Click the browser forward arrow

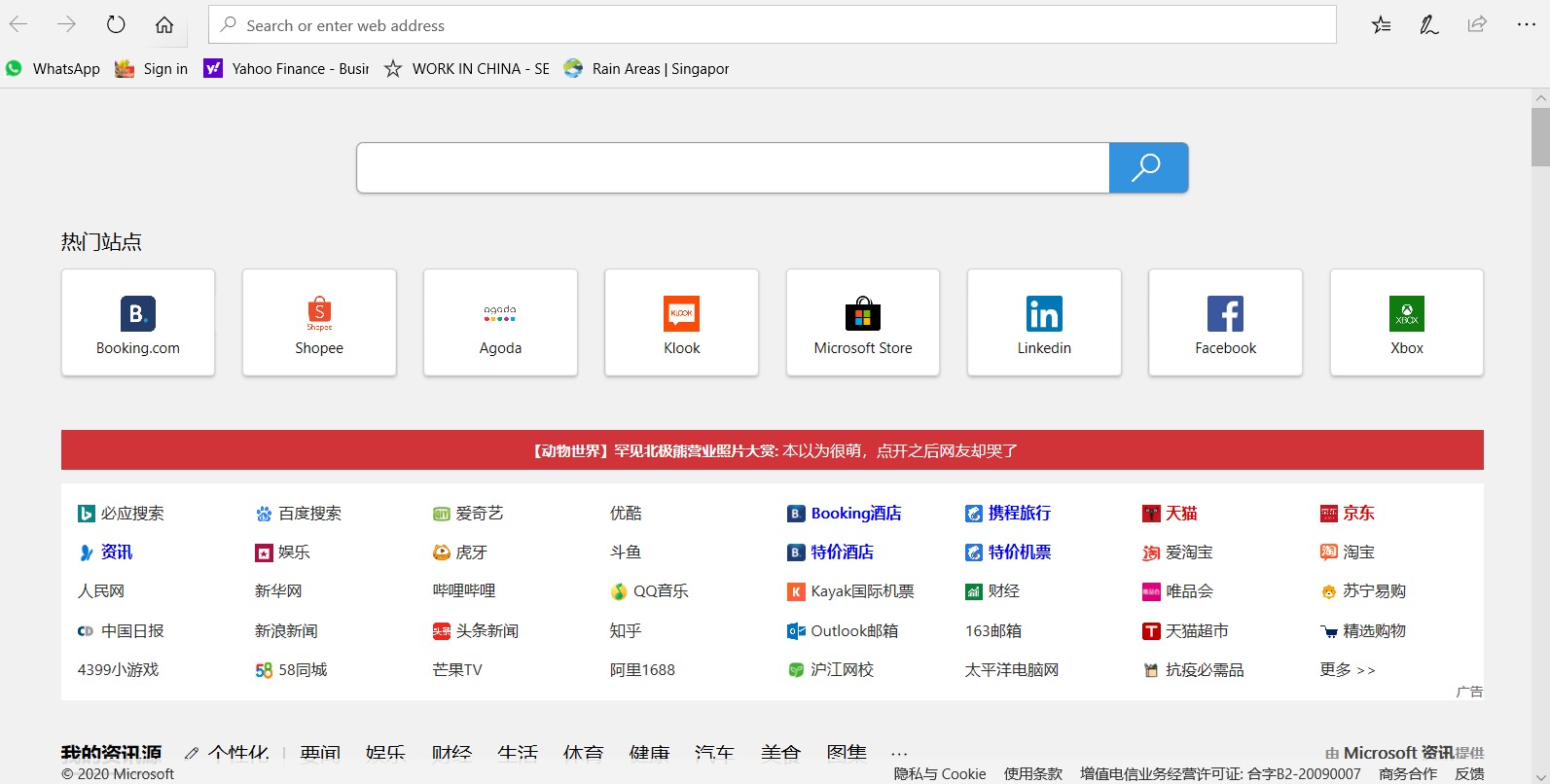(66, 24)
